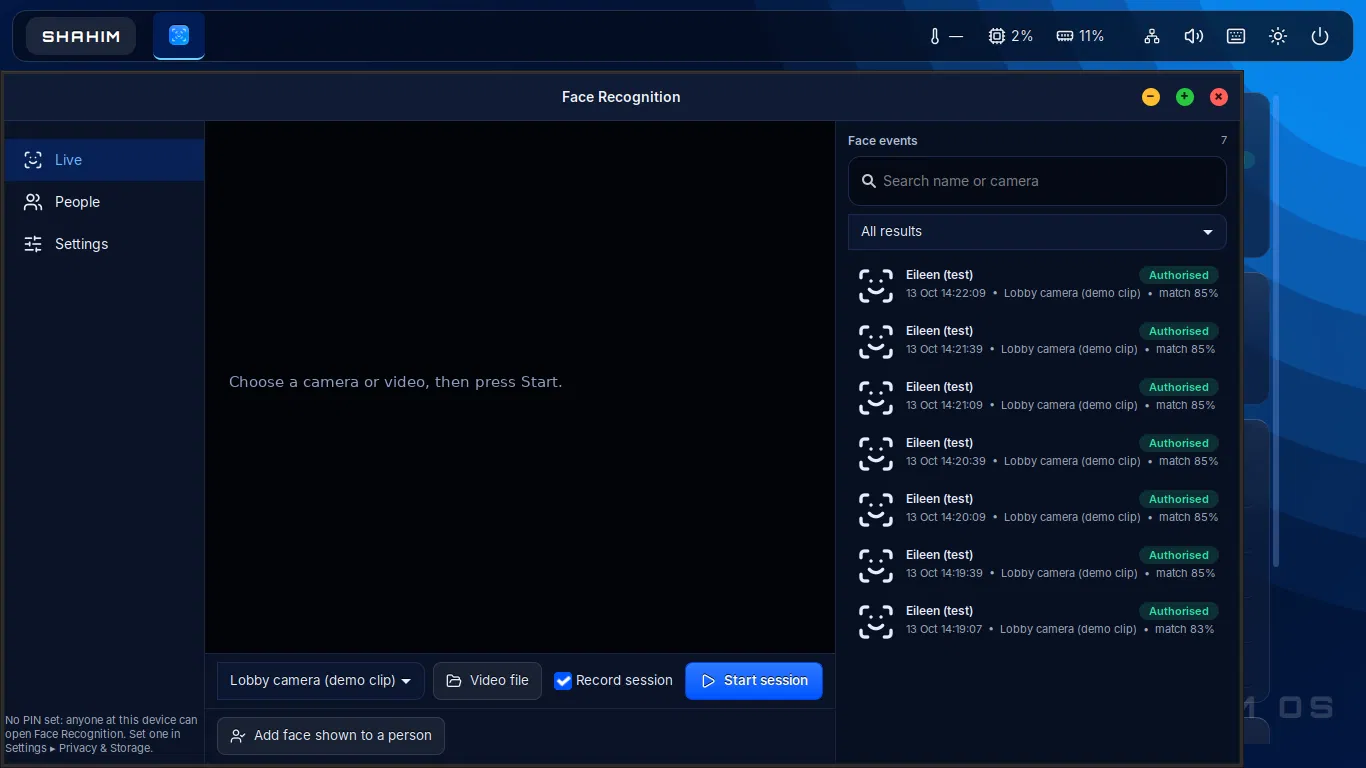Image resolution: width=1366 pixels, height=768 pixels.
Task: Start the recognition session
Action: [754, 681]
